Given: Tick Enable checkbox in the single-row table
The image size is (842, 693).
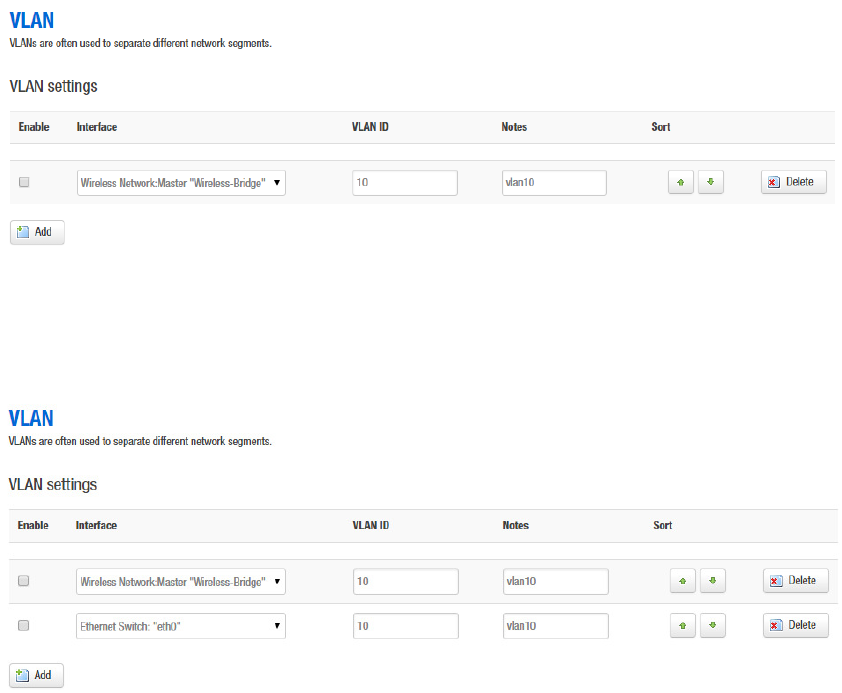Looking at the screenshot, I should pyautogui.click(x=24, y=183).
